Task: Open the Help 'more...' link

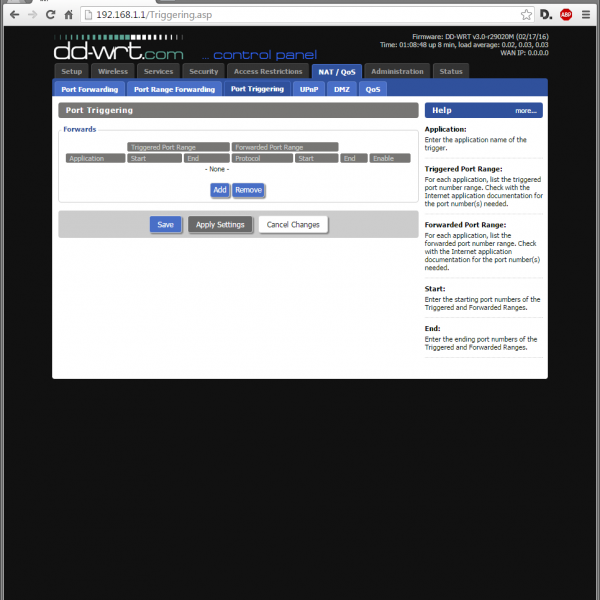Action: tap(526, 111)
